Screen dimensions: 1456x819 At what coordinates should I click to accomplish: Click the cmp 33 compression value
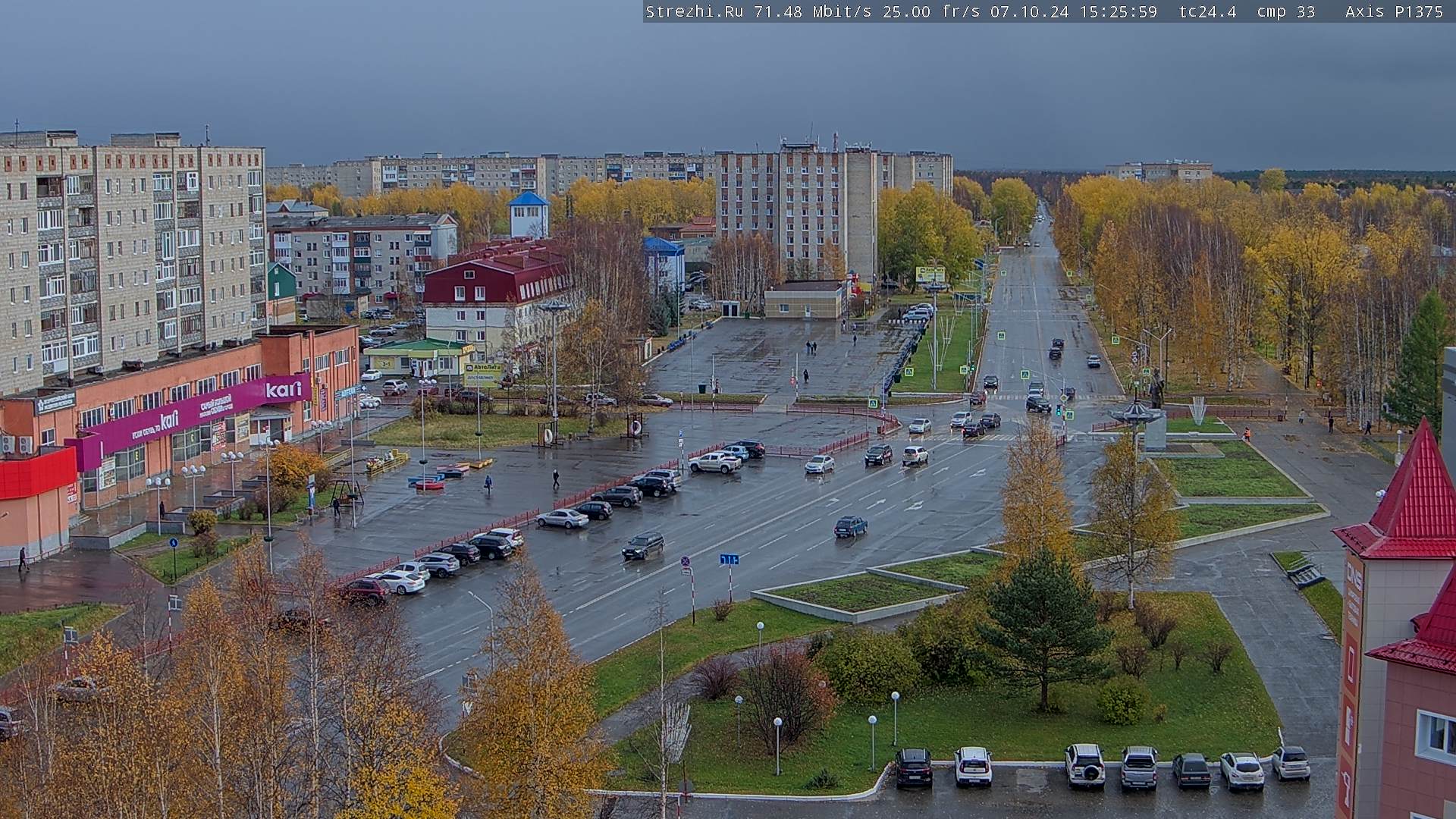[1286, 11]
